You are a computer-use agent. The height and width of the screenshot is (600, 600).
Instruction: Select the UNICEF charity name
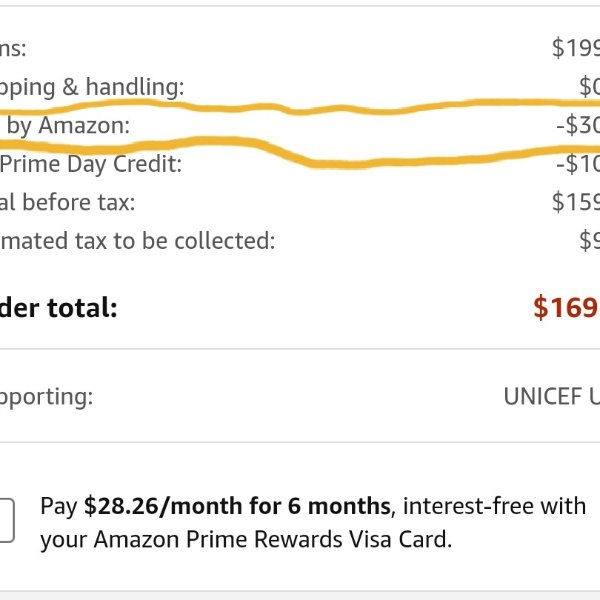click(x=552, y=396)
